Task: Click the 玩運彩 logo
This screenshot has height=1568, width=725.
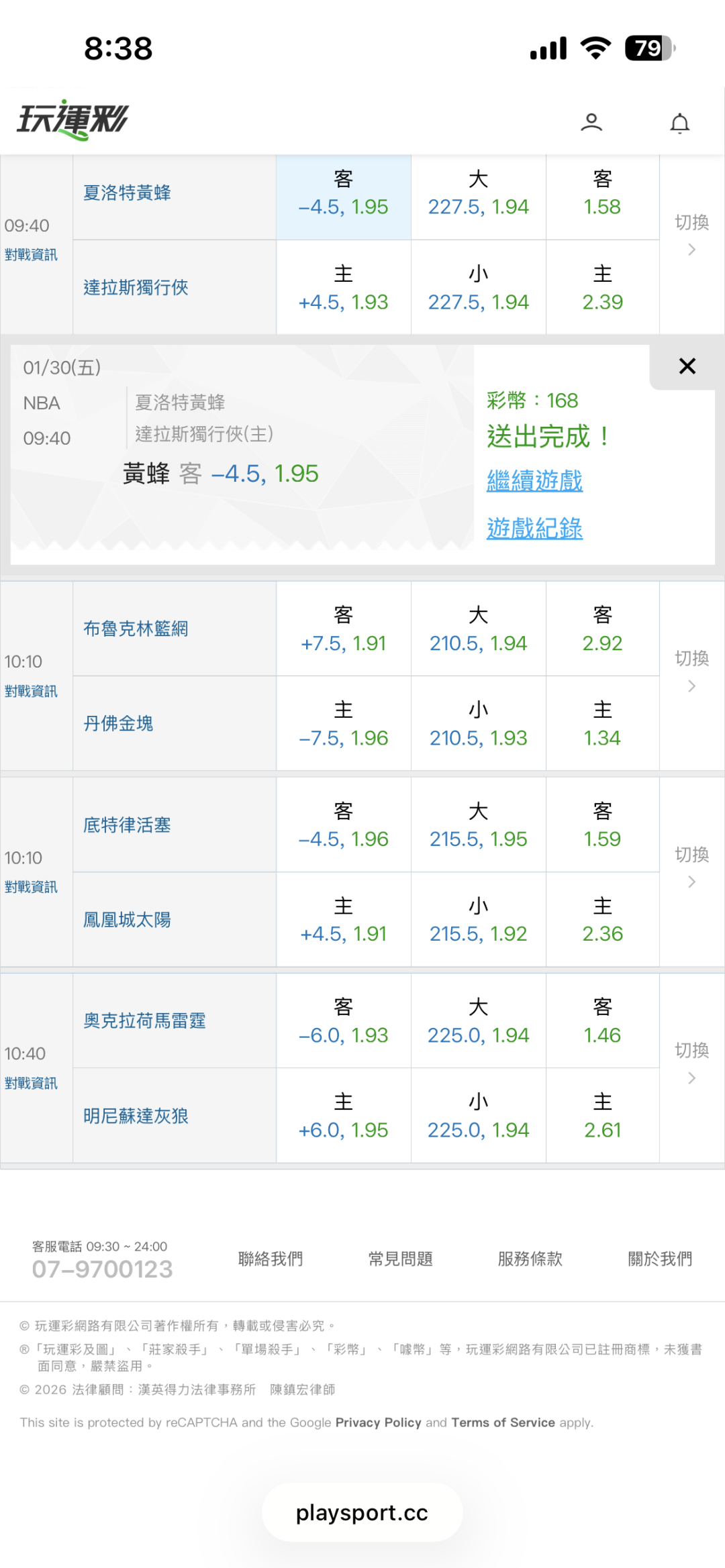Action: [72, 120]
